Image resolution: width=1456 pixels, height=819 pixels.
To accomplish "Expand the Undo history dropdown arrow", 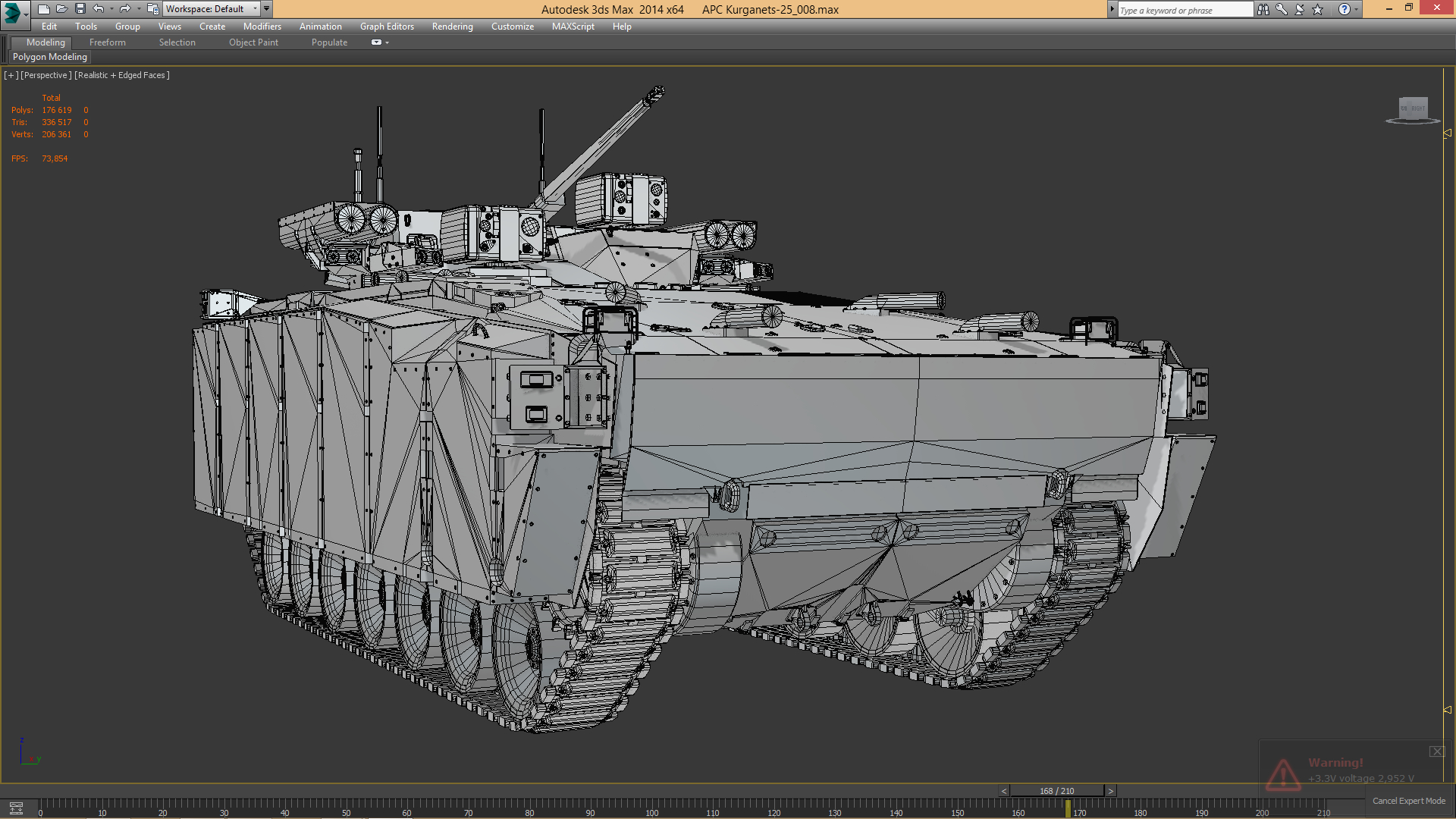I will coord(111,8).
